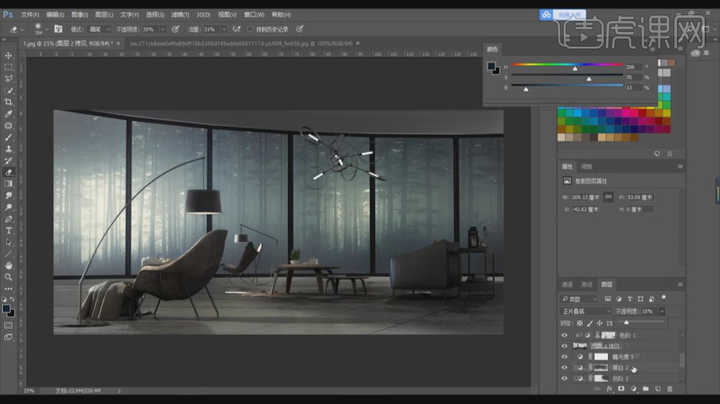Open the eraser mode dropdown
Viewport: 720px width, 404px height.
[x=100, y=29]
